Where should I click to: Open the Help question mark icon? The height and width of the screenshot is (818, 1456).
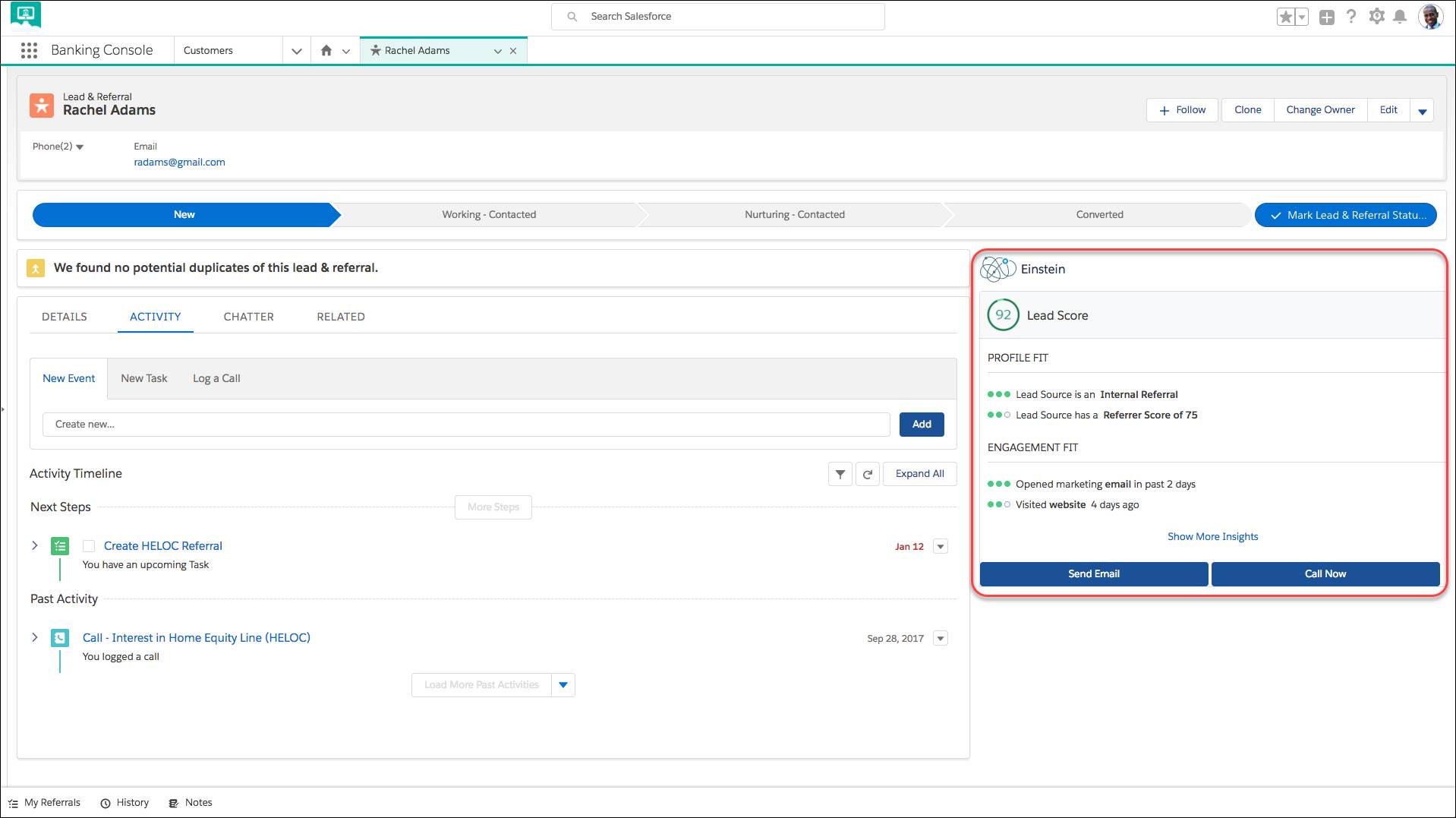[1351, 16]
